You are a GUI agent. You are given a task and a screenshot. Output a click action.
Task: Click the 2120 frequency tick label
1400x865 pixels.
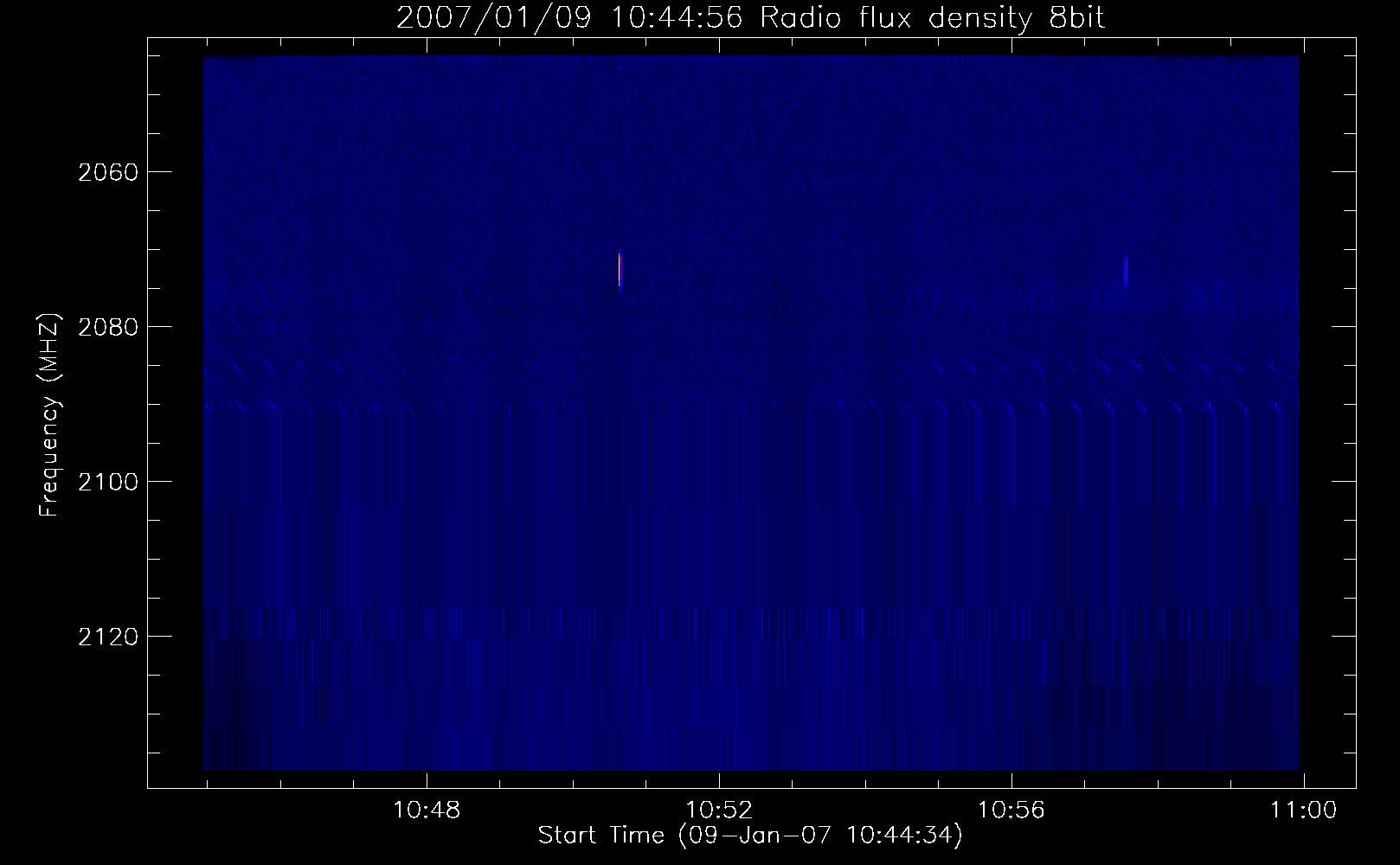[x=108, y=637]
